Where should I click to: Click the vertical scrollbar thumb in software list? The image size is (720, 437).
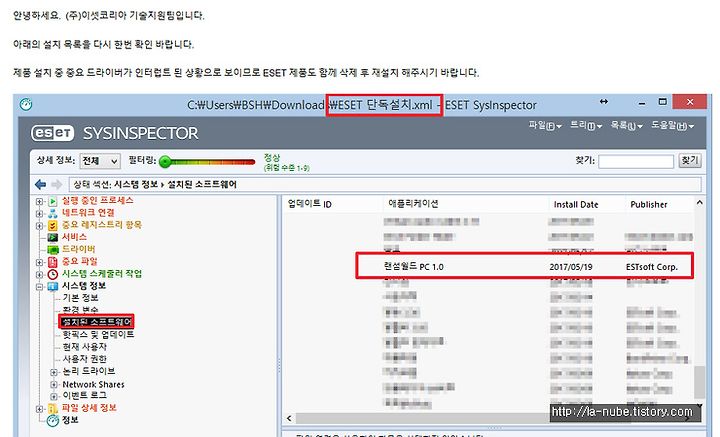(x=699, y=382)
